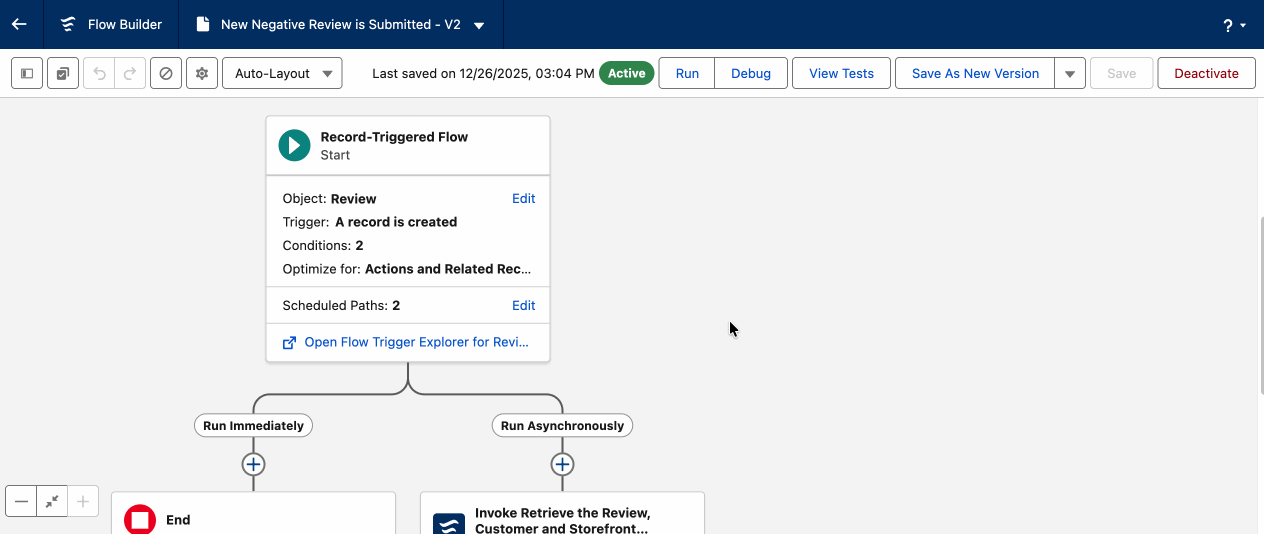The width and height of the screenshot is (1264, 534).
Task: Click the Debug button
Action: tap(750, 73)
